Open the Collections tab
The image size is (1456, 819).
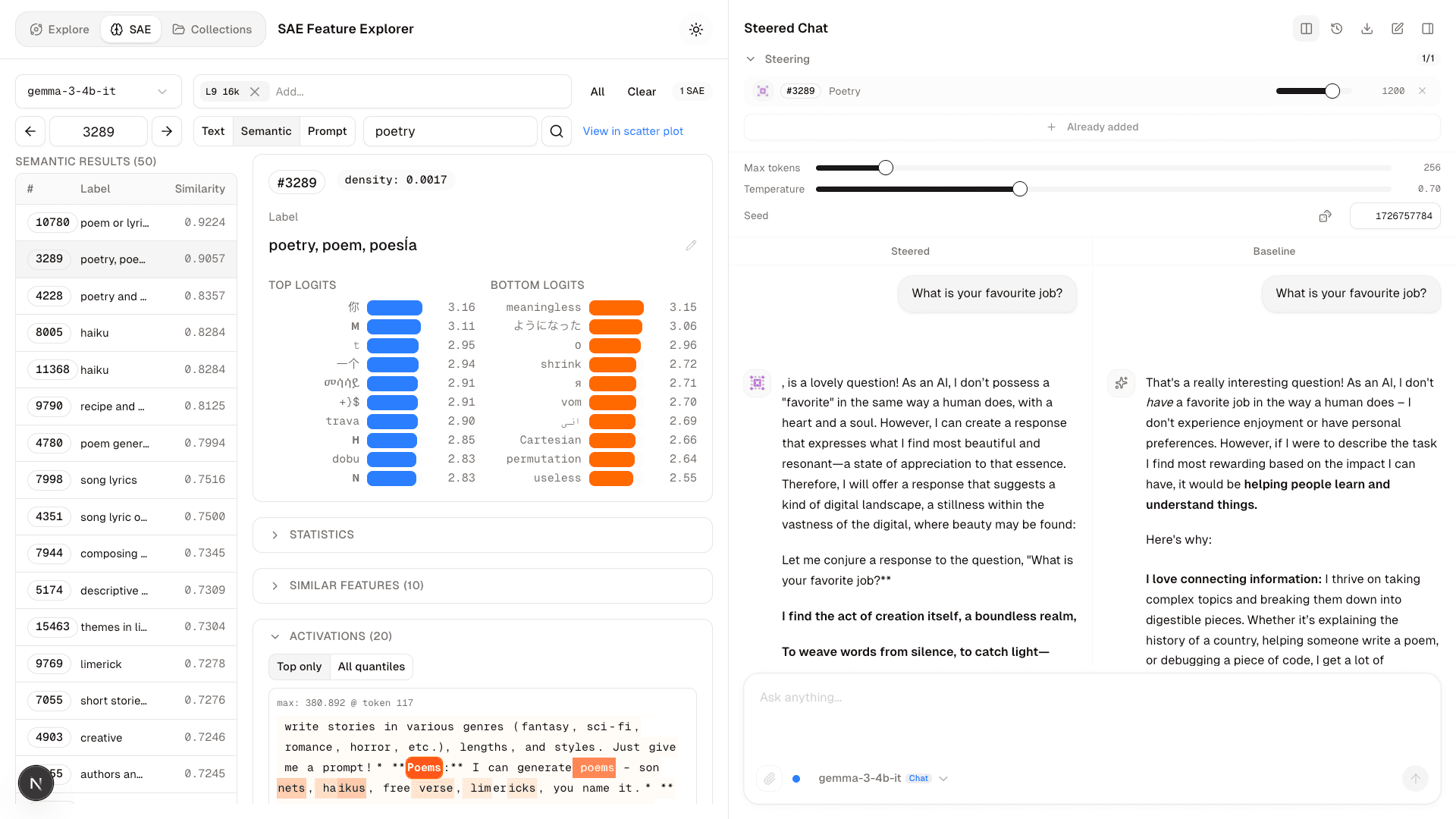coord(212,30)
